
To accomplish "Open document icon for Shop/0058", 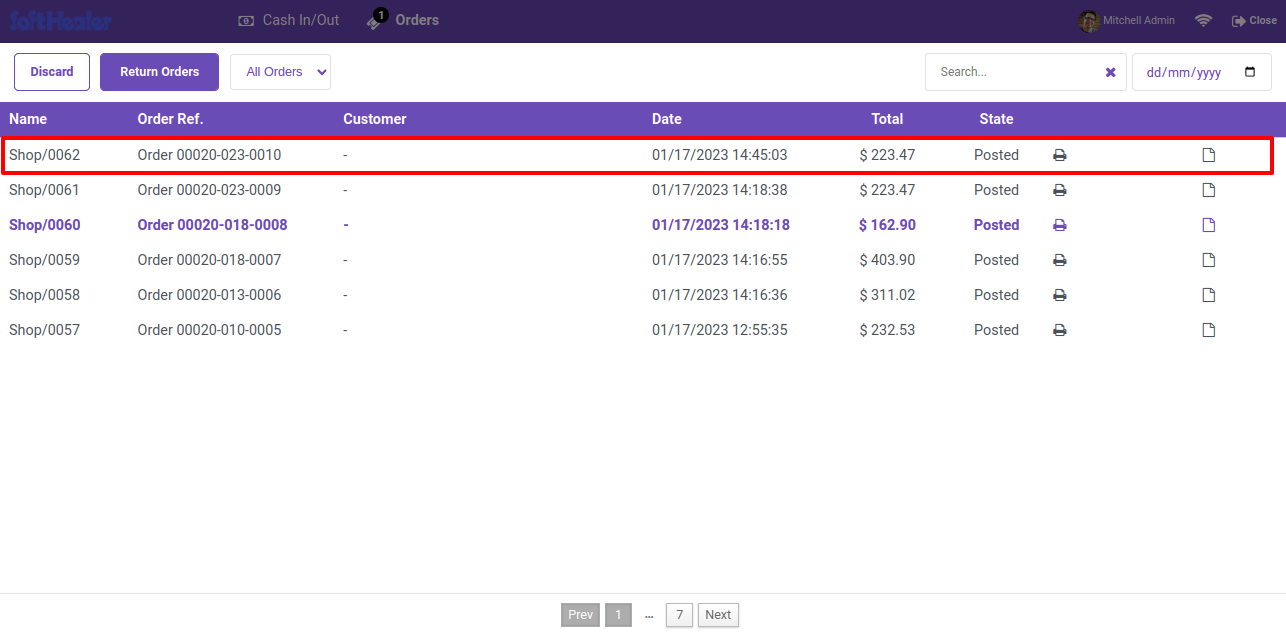I will [x=1208, y=295].
